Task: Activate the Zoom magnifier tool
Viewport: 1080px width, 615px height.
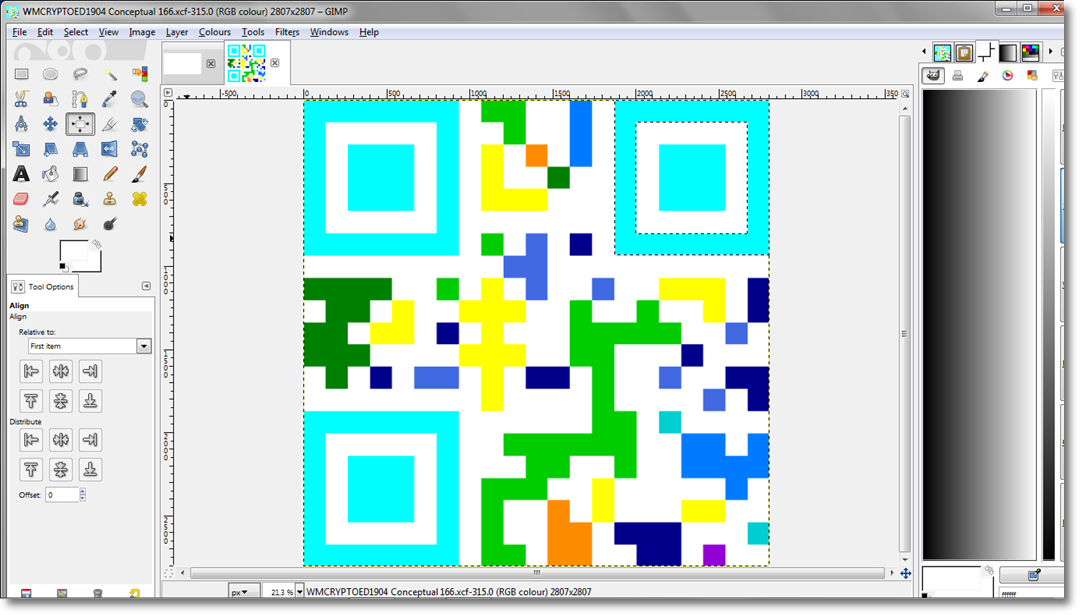Action: click(140, 99)
